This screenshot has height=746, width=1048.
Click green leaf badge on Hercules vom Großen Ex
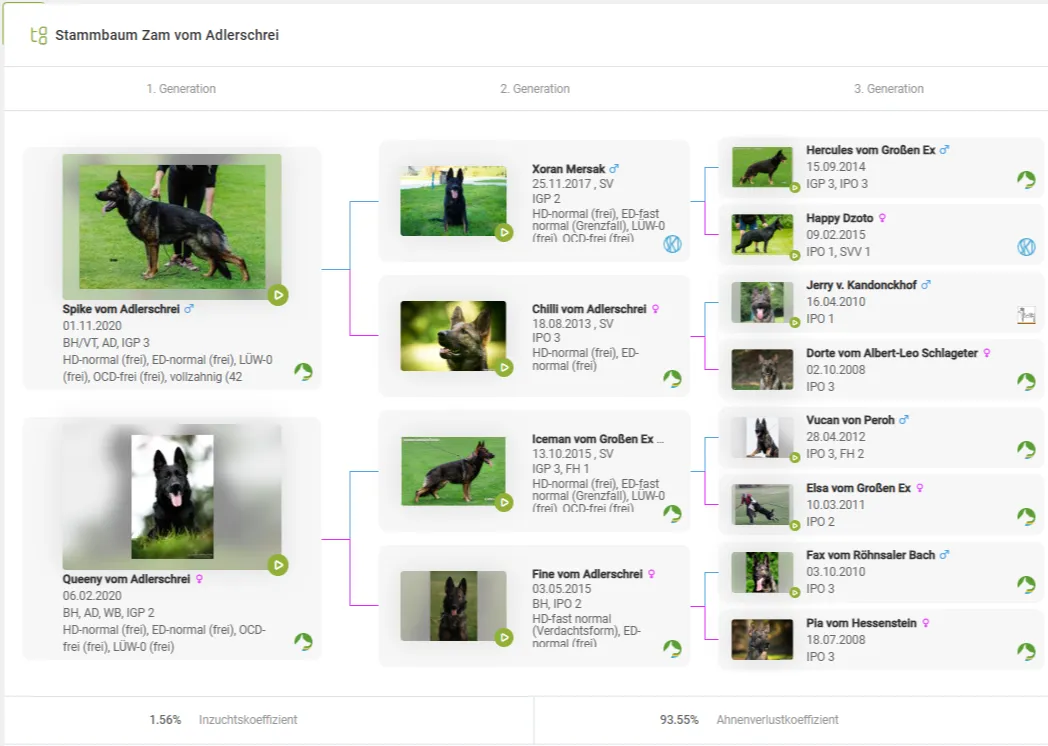point(1026,179)
